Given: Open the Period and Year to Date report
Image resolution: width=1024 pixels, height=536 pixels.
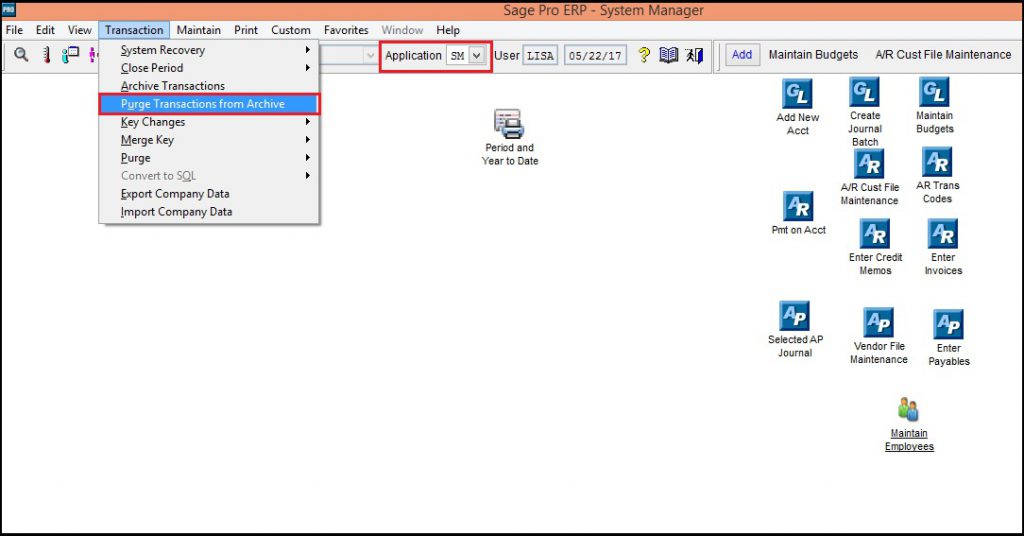Looking at the screenshot, I should 509,125.
